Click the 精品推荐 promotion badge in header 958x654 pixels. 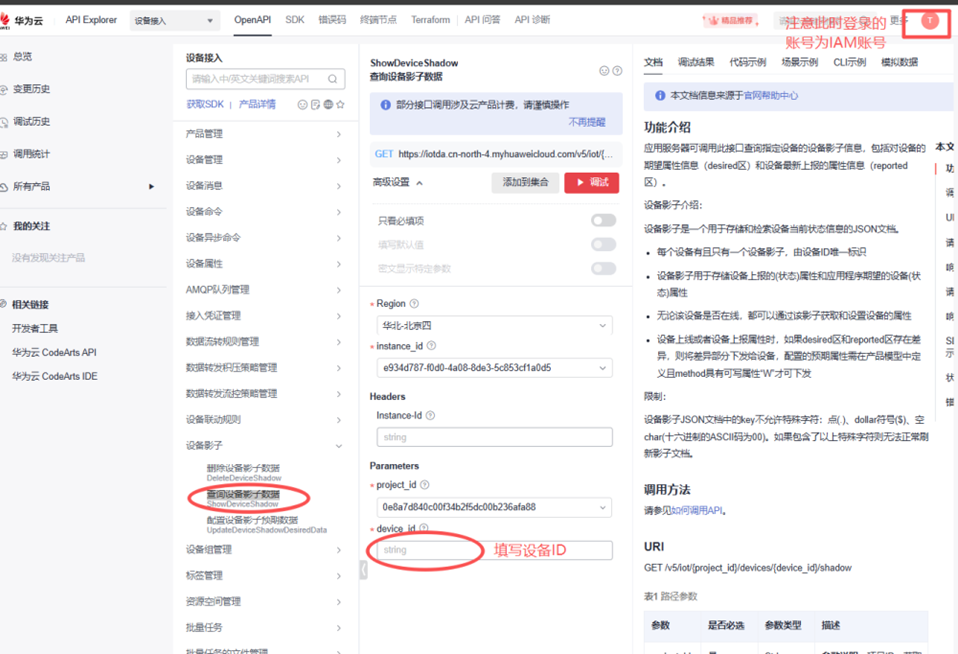coord(731,21)
